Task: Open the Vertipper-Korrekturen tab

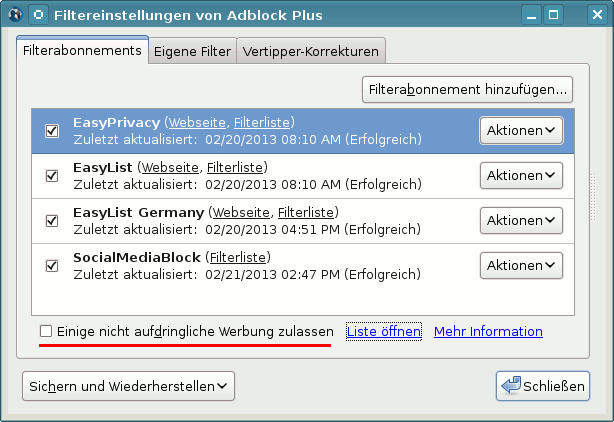Action: coord(311,51)
